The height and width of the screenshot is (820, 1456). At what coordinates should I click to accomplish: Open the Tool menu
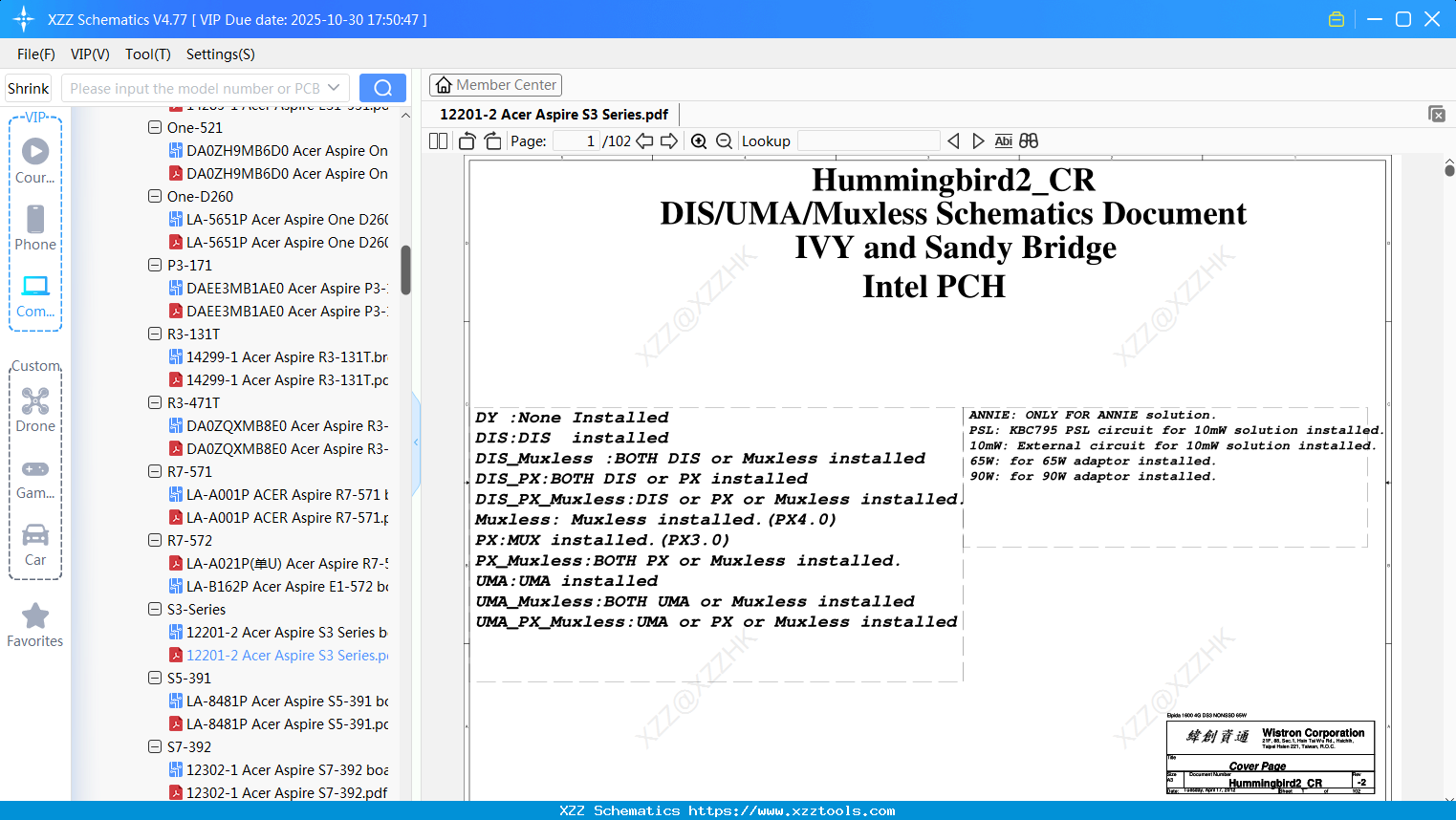(x=148, y=54)
